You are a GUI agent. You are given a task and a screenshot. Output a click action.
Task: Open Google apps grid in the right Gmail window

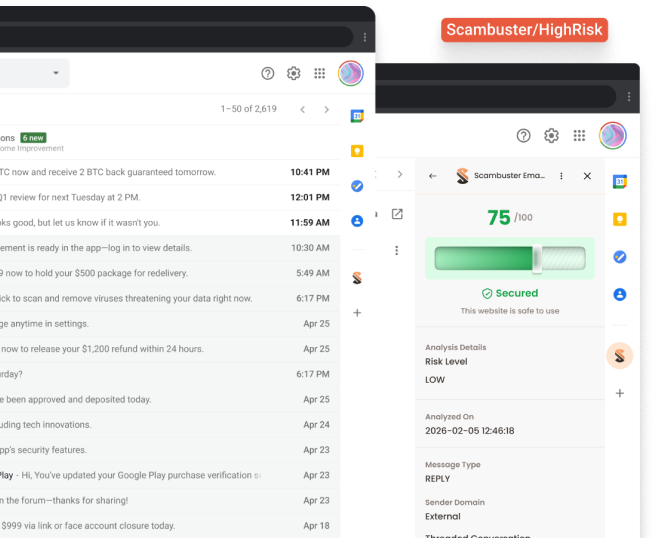(x=579, y=136)
